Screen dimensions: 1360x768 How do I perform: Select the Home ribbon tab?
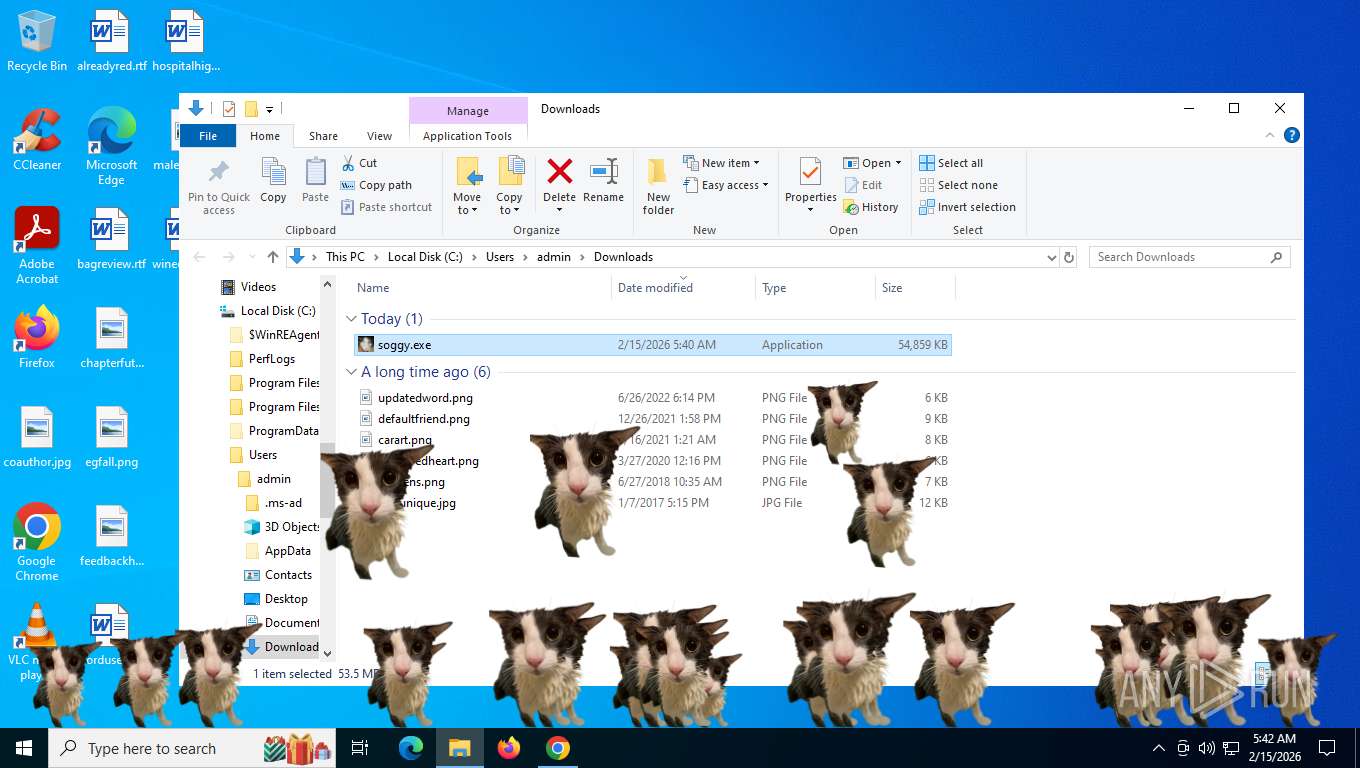265,136
